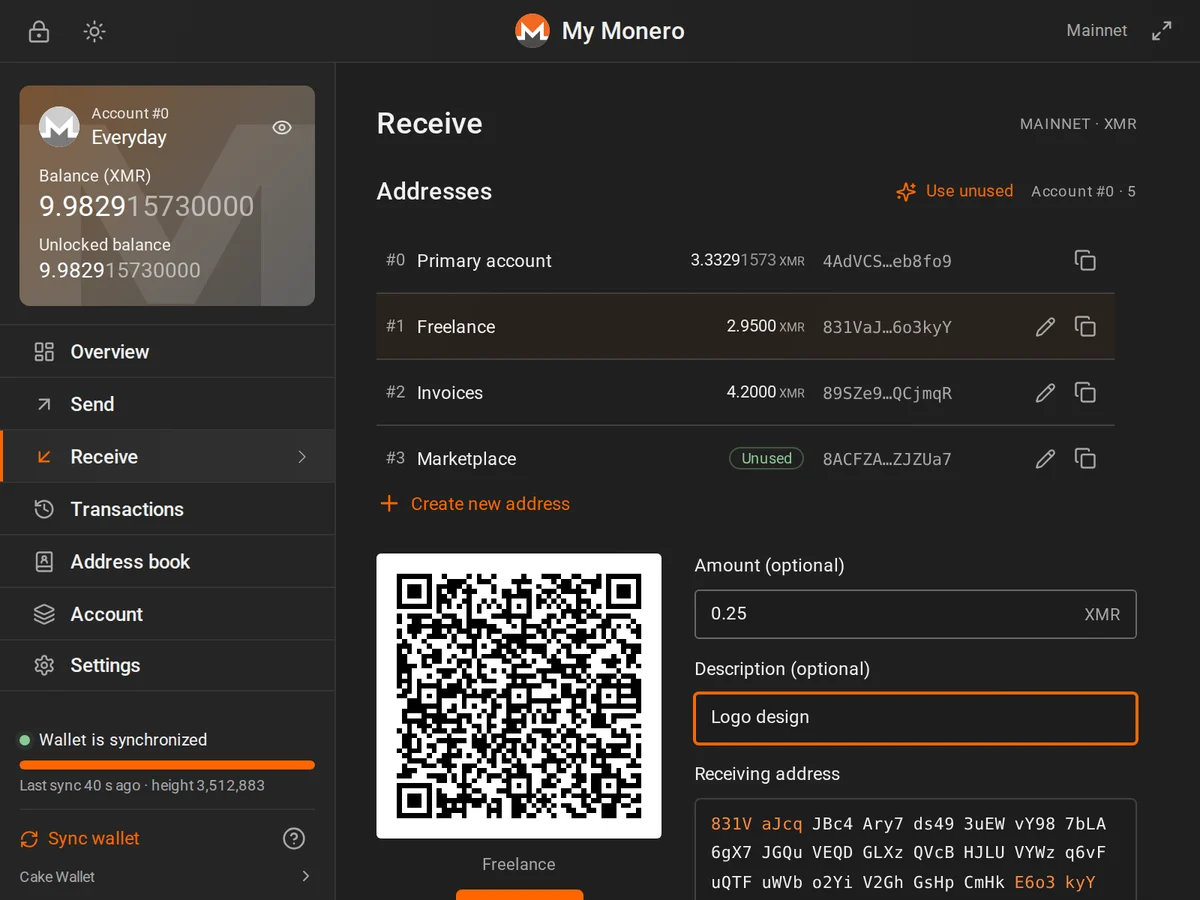Click the sync height 3,512,883 text

click(x=208, y=786)
